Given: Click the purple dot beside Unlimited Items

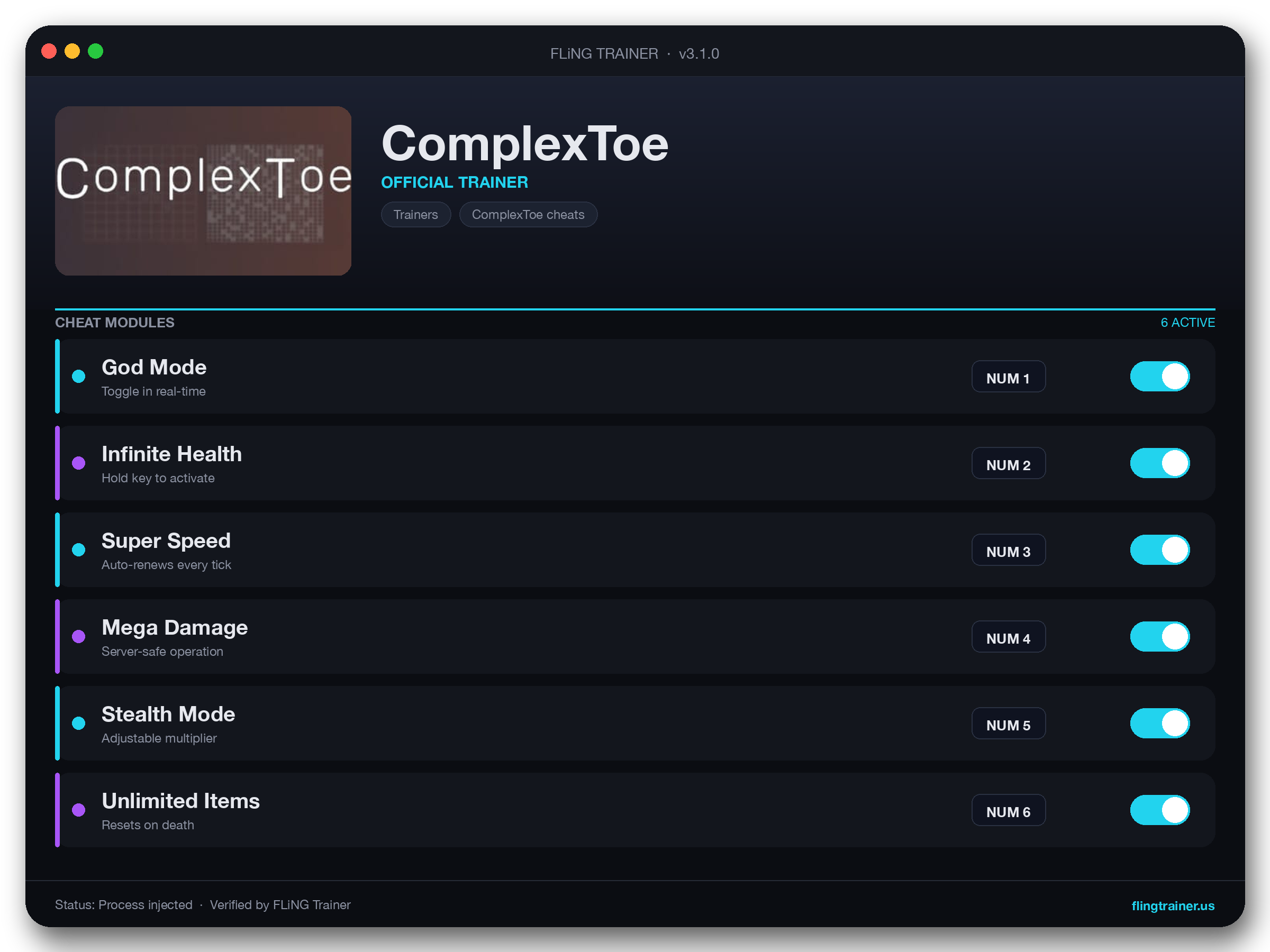Looking at the screenshot, I should (79, 810).
